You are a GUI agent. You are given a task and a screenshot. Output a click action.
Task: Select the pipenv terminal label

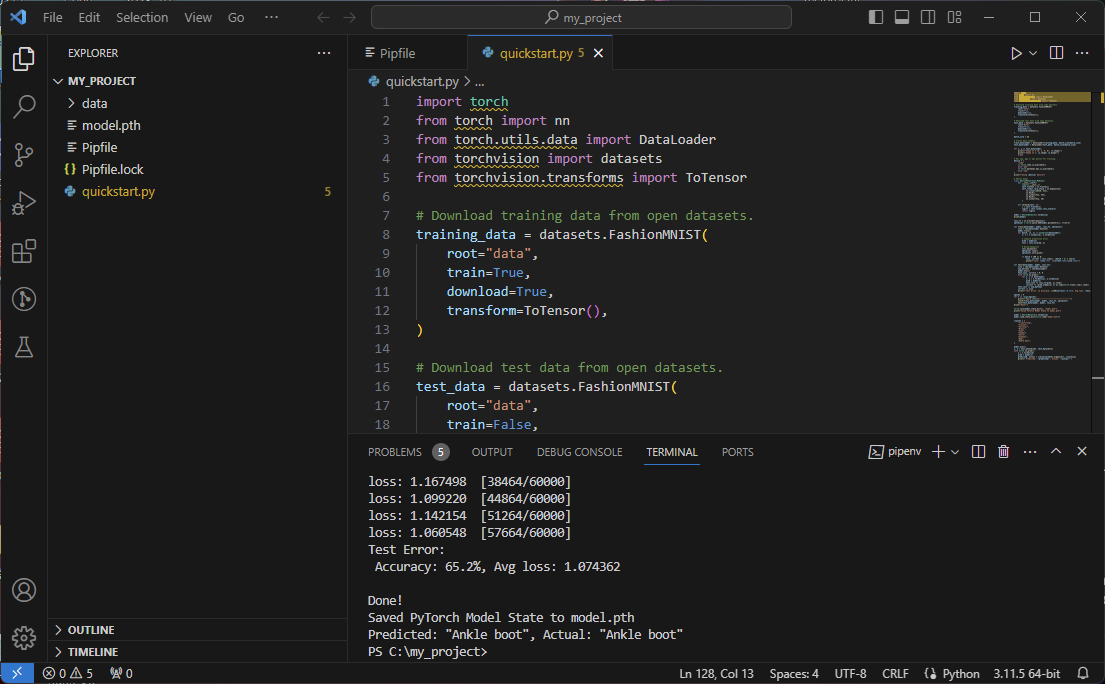click(895, 452)
